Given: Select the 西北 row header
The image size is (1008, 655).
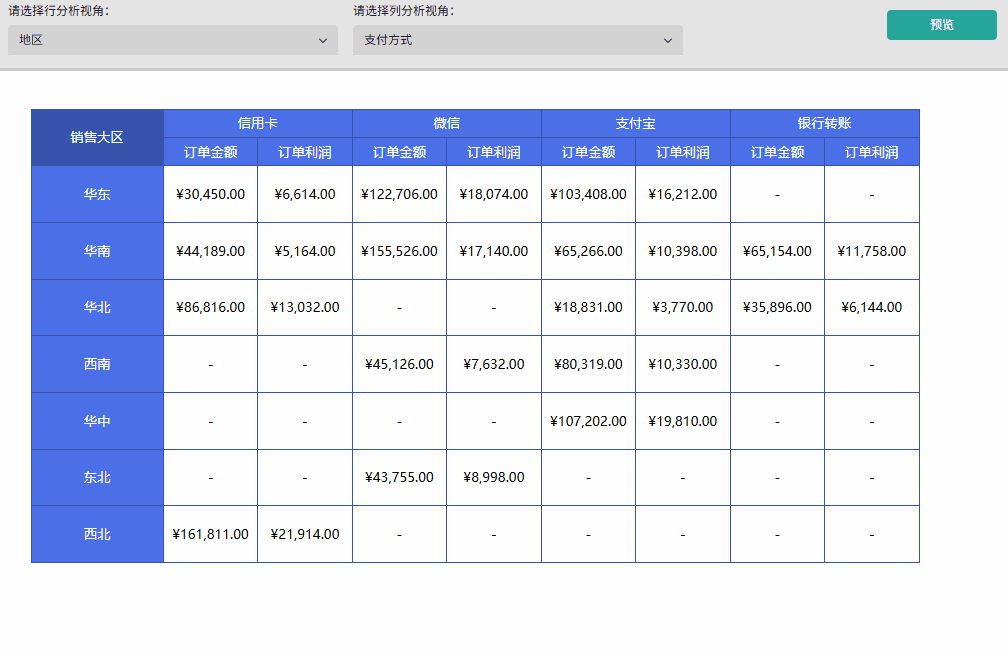Looking at the screenshot, I should (97, 534).
